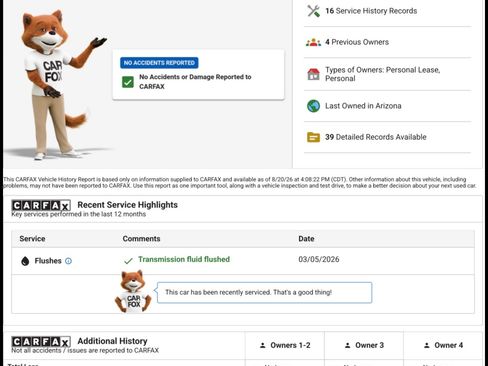Select the Owner 4 column header
Image resolution: width=488 pixels, height=366 pixels.
pyautogui.click(x=443, y=345)
